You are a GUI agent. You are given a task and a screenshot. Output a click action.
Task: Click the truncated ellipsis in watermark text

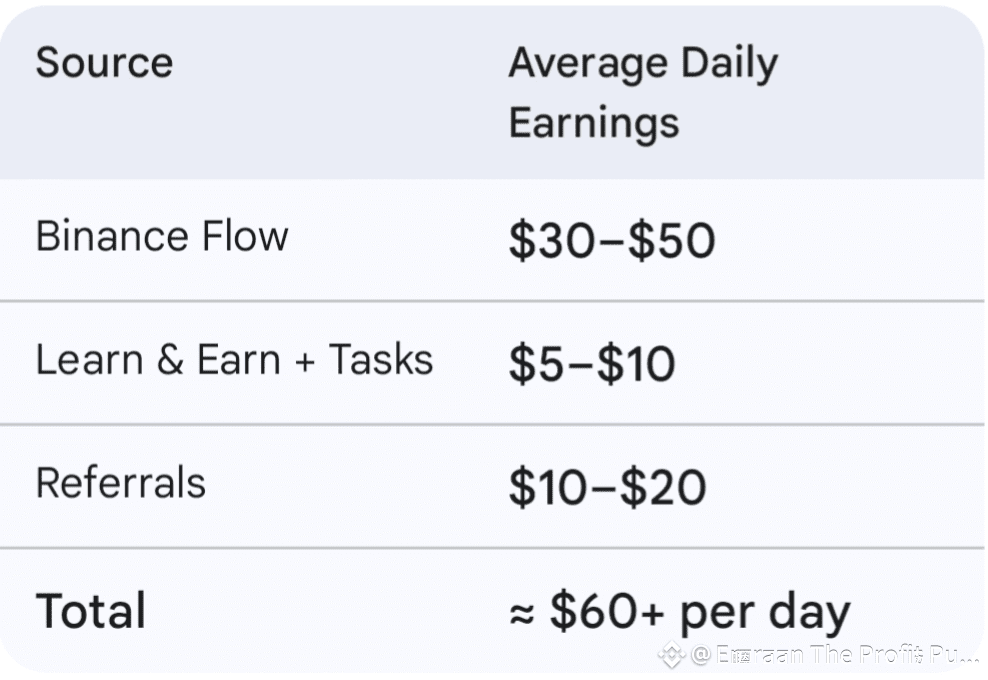coord(968,658)
